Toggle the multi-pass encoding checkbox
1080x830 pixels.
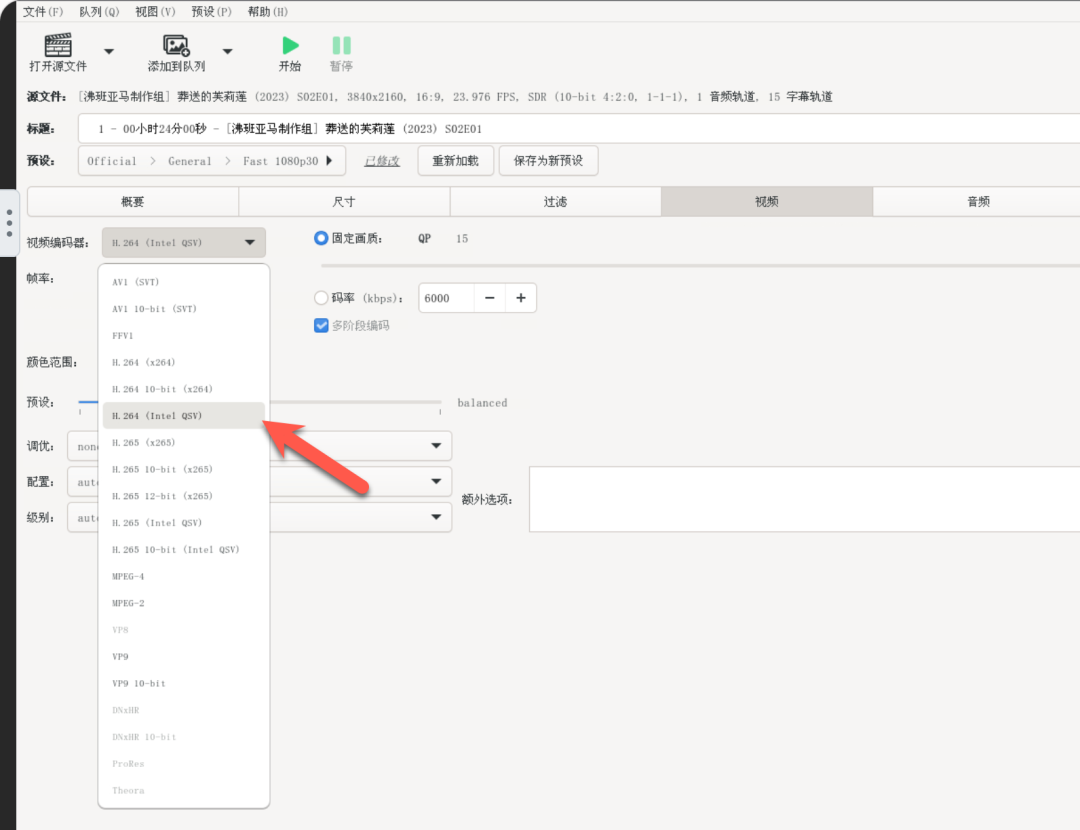tap(321, 325)
